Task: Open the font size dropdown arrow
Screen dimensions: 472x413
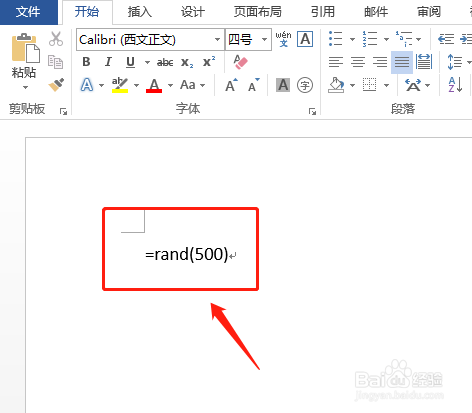Action: point(265,39)
